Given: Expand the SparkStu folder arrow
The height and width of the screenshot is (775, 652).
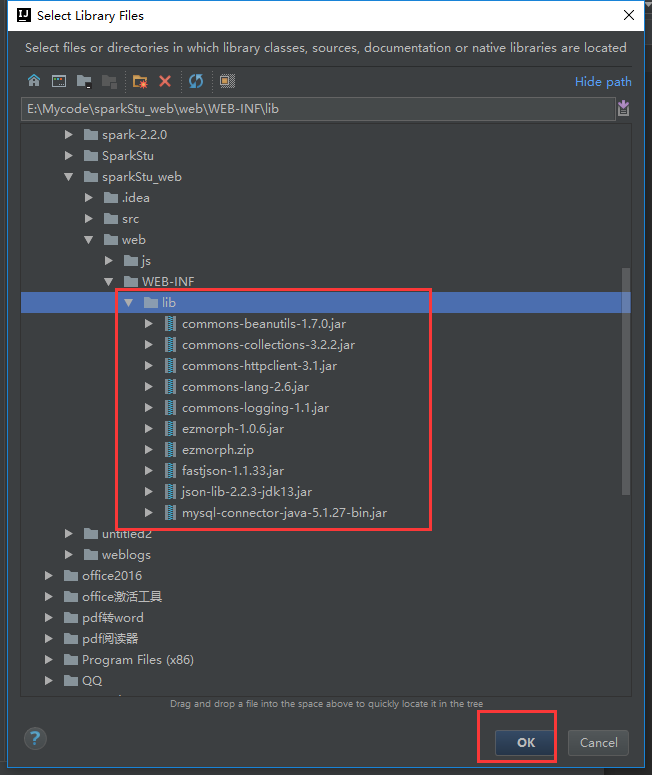Looking at the screenshot, I should coord(69,156).
